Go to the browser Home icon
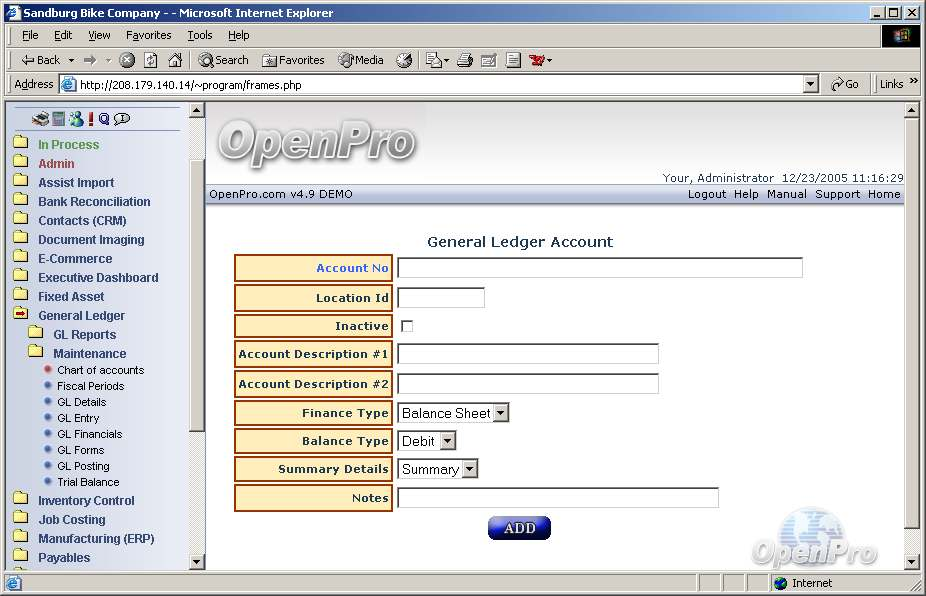Viewport: 926px width, 596px height. [x=175, y=60]
